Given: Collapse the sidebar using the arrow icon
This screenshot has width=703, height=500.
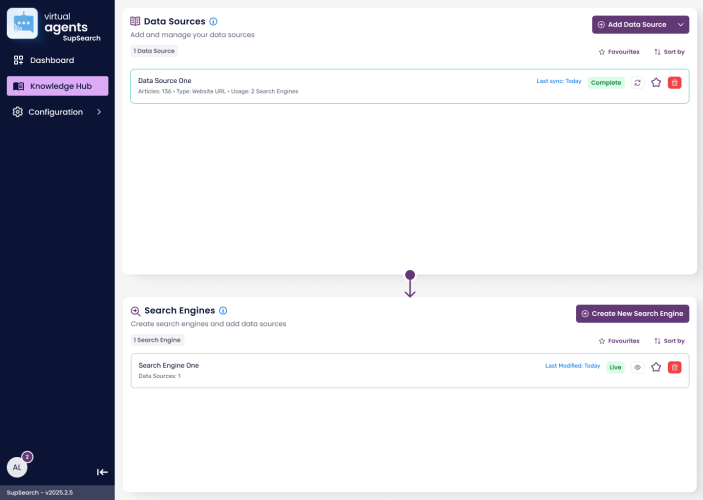Looking at the screenshot, I should pyautogui.click(x=102, y=472).
